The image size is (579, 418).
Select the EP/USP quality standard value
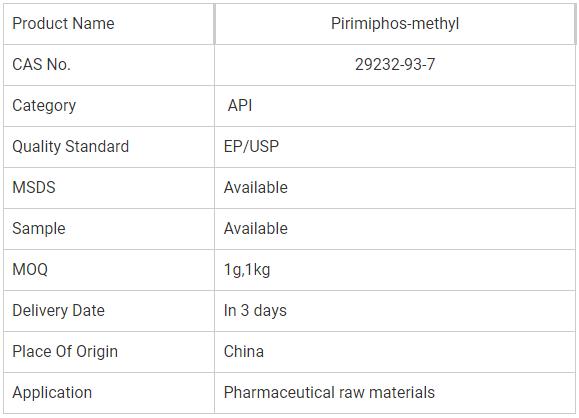click(x=251, y=147)
